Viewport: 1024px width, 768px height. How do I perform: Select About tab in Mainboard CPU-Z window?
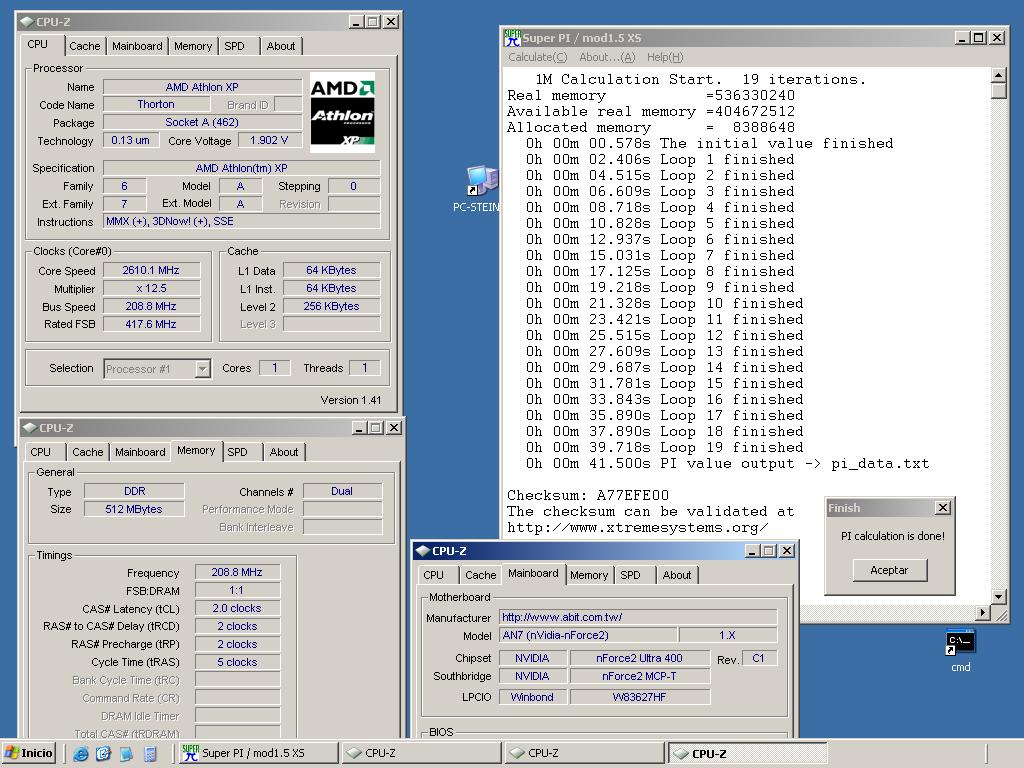click(x=677, y=575)
